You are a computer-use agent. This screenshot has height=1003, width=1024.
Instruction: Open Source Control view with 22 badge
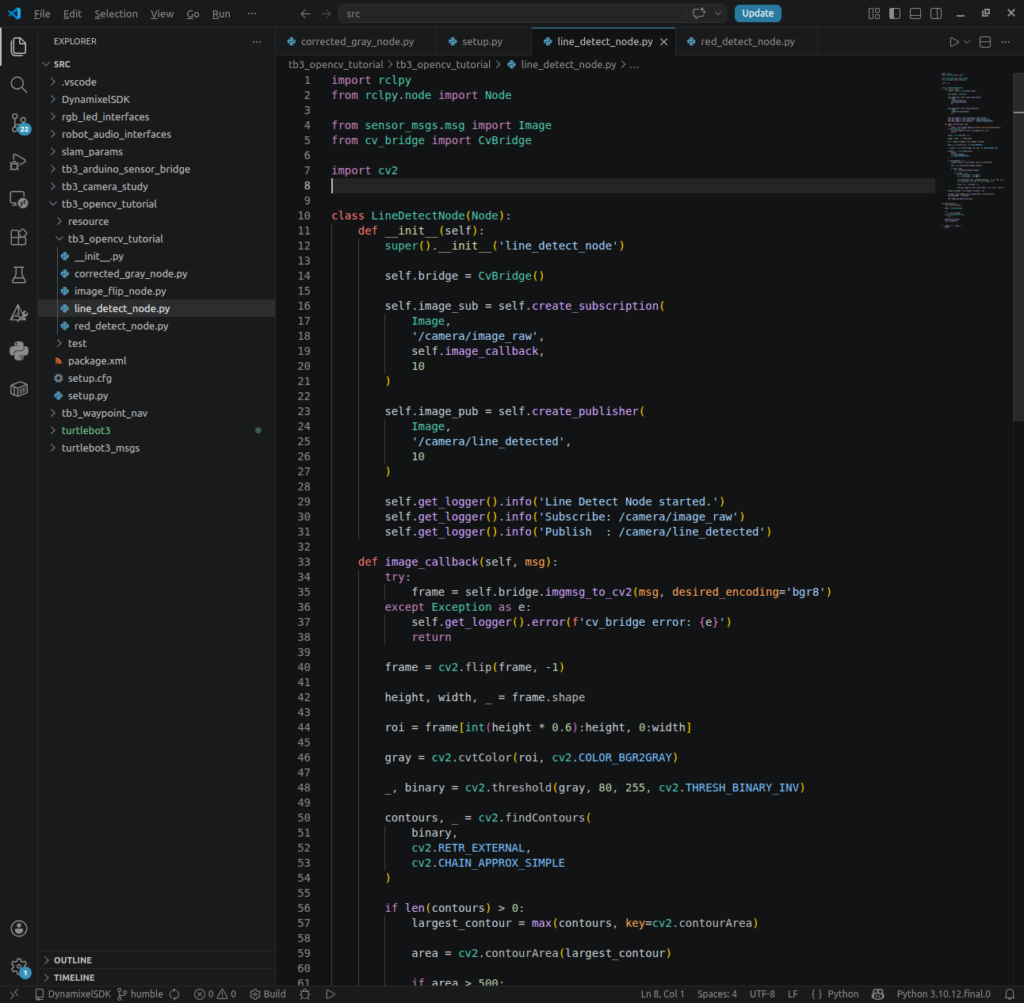[19, 123]
